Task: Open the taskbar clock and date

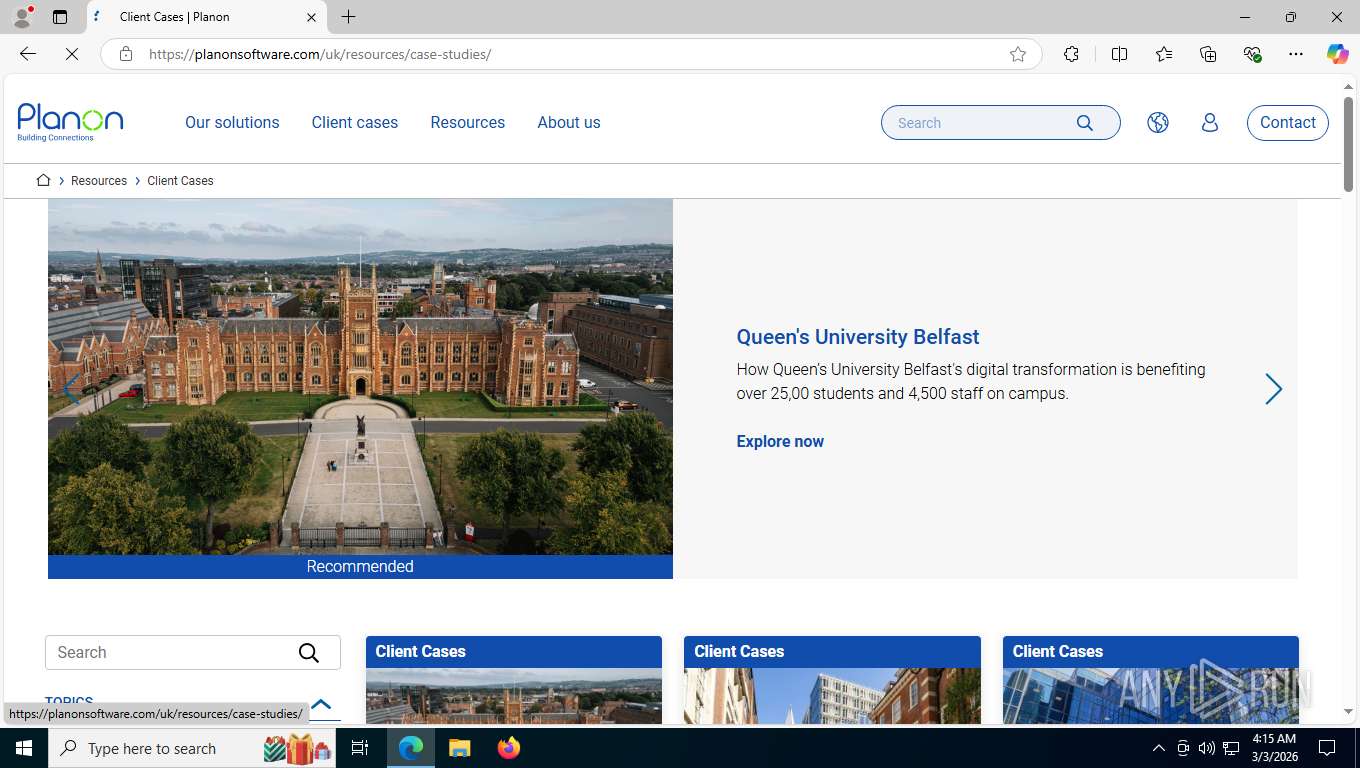Action: [1274, 748]
